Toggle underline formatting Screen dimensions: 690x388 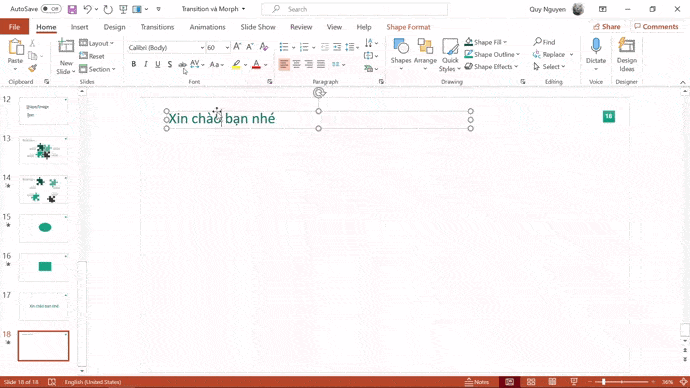click(158, 65)
